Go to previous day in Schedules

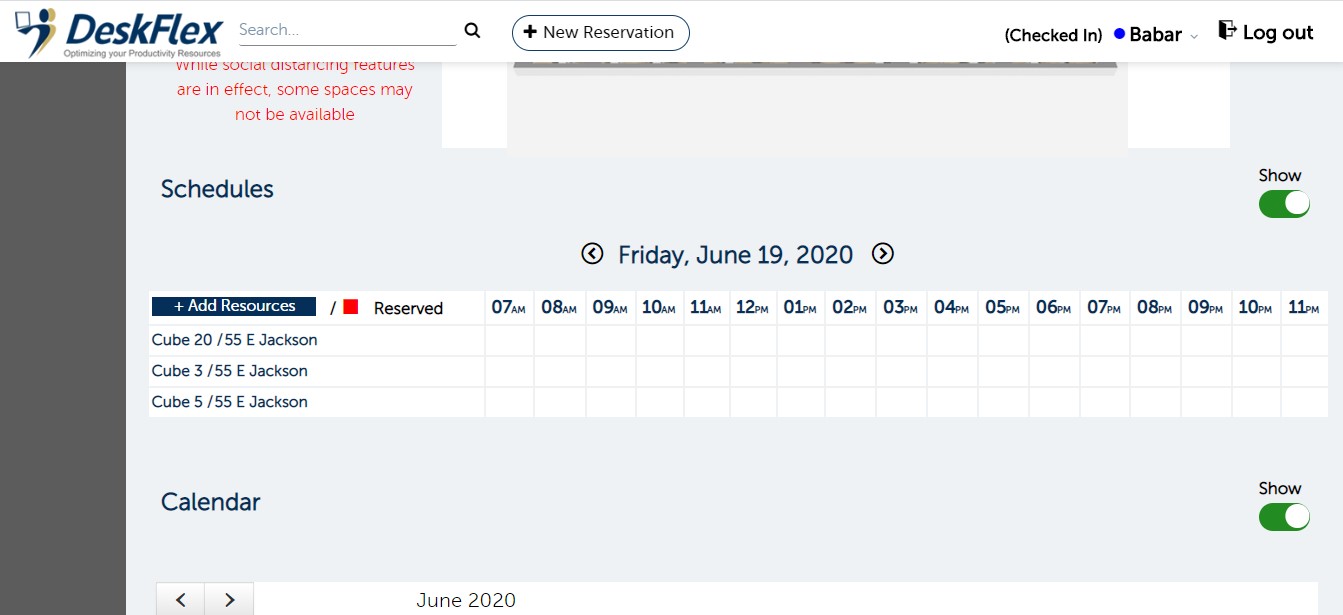[x=592, y=254]
